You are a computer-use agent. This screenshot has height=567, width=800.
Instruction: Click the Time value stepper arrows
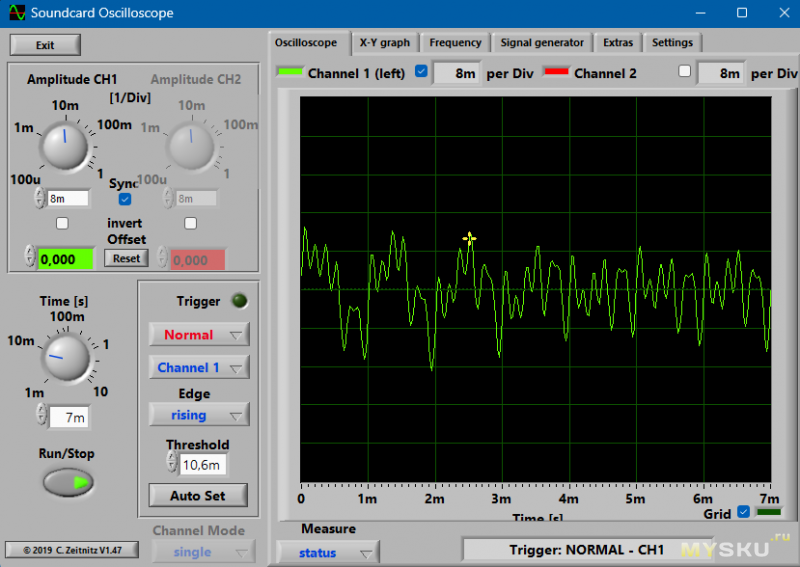(x=42, y=414)
